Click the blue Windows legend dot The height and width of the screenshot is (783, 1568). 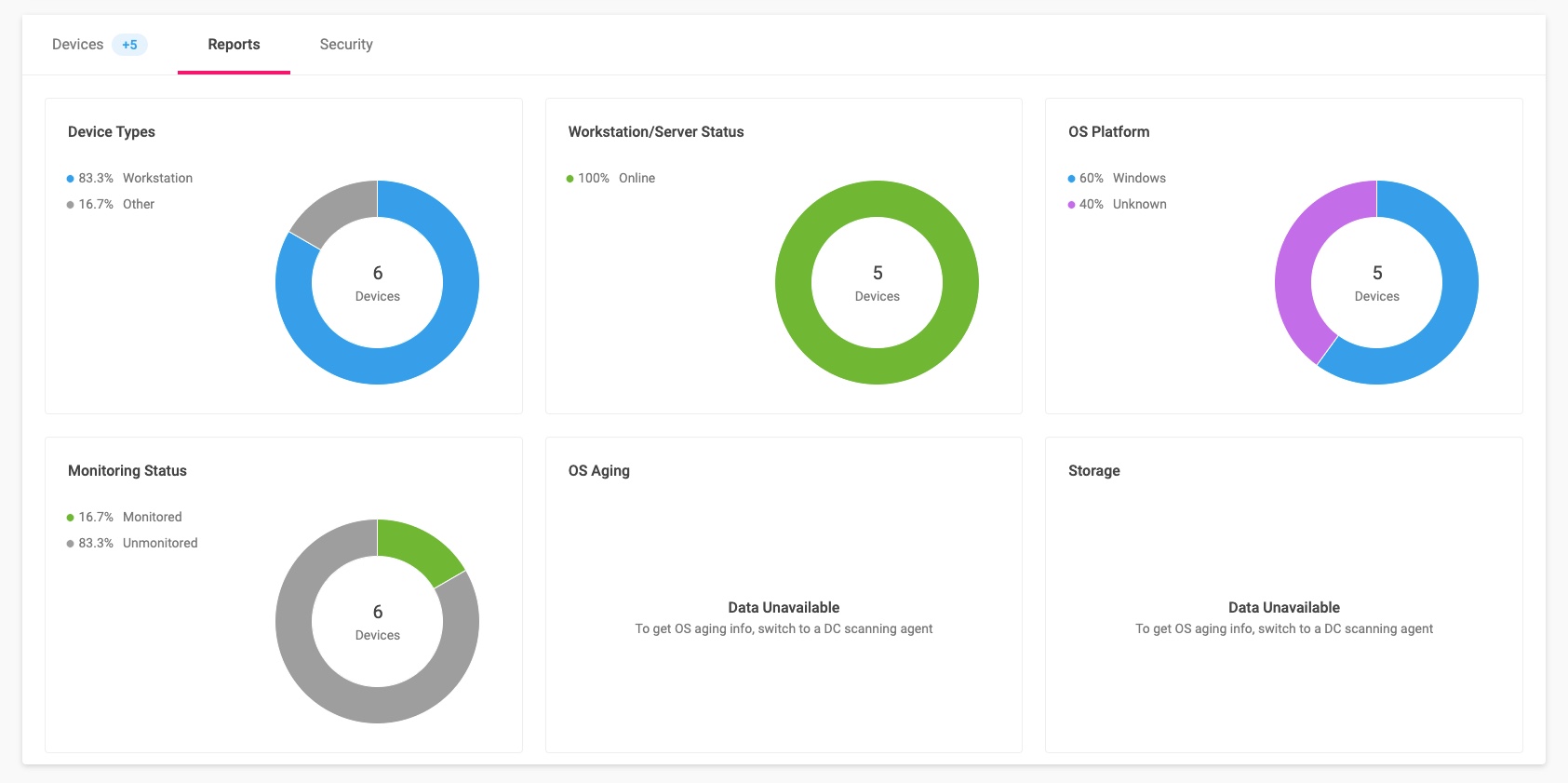[1071, 179]
